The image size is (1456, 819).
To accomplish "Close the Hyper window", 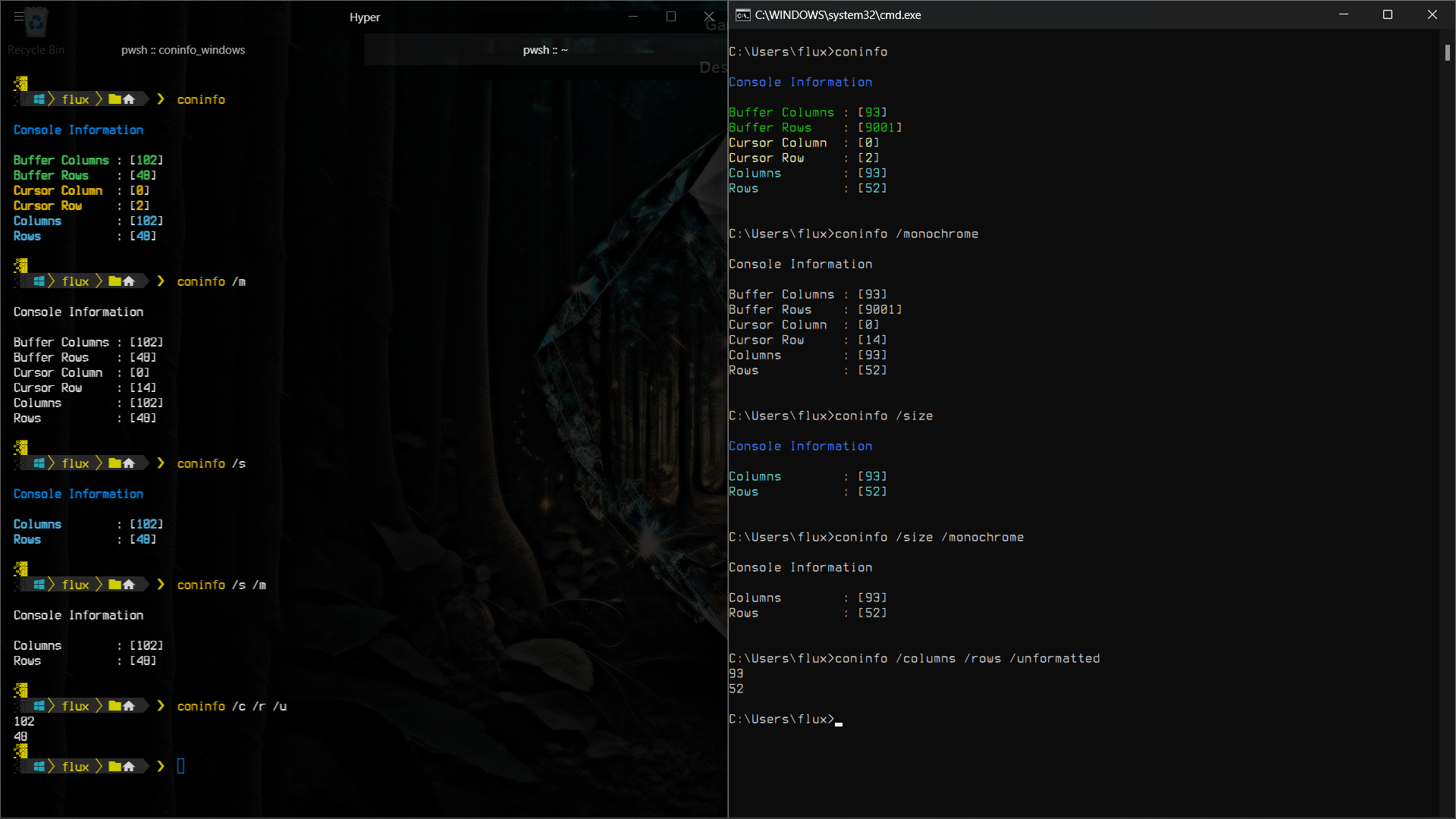I will point(708,16).
